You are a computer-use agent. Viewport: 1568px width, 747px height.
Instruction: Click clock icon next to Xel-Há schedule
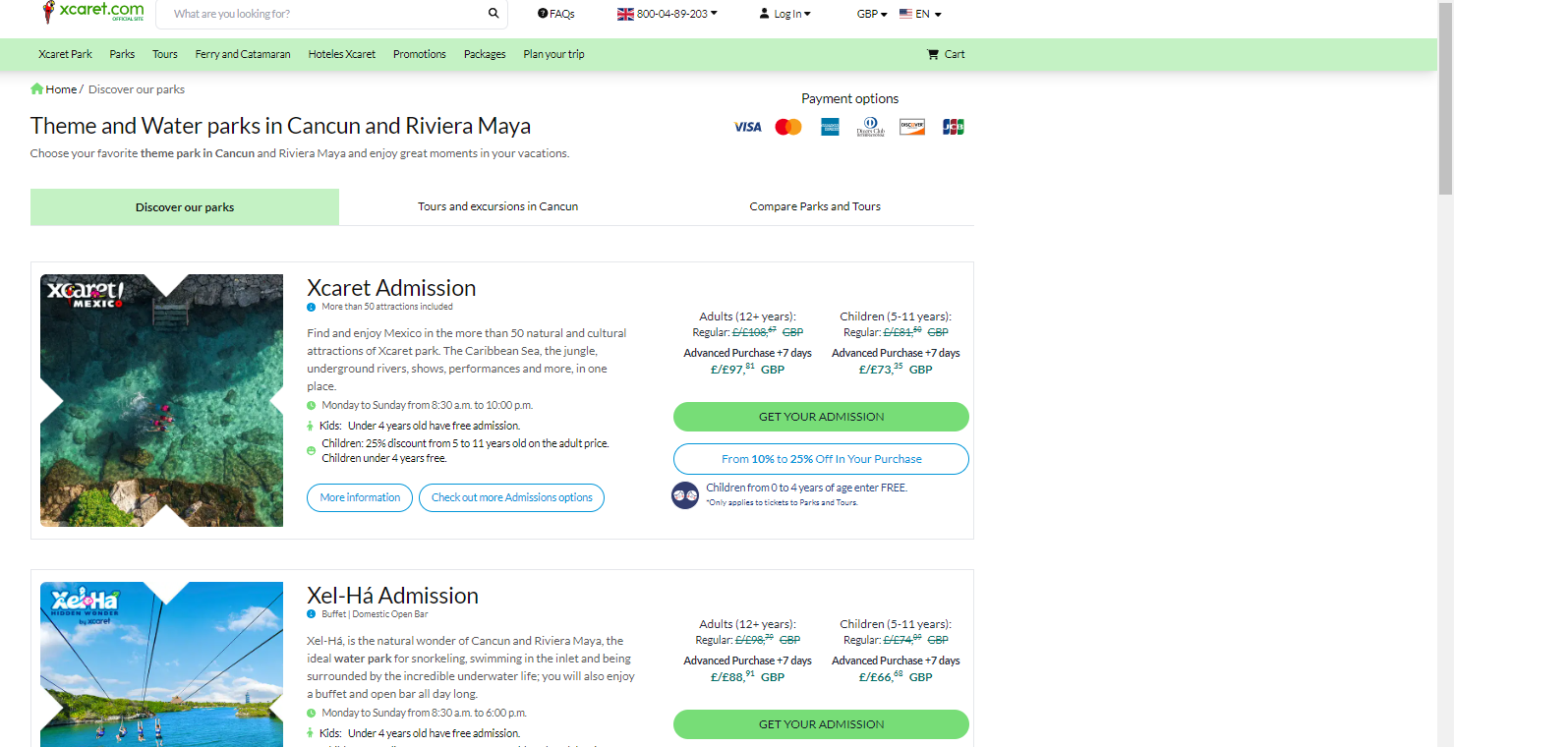312,714
